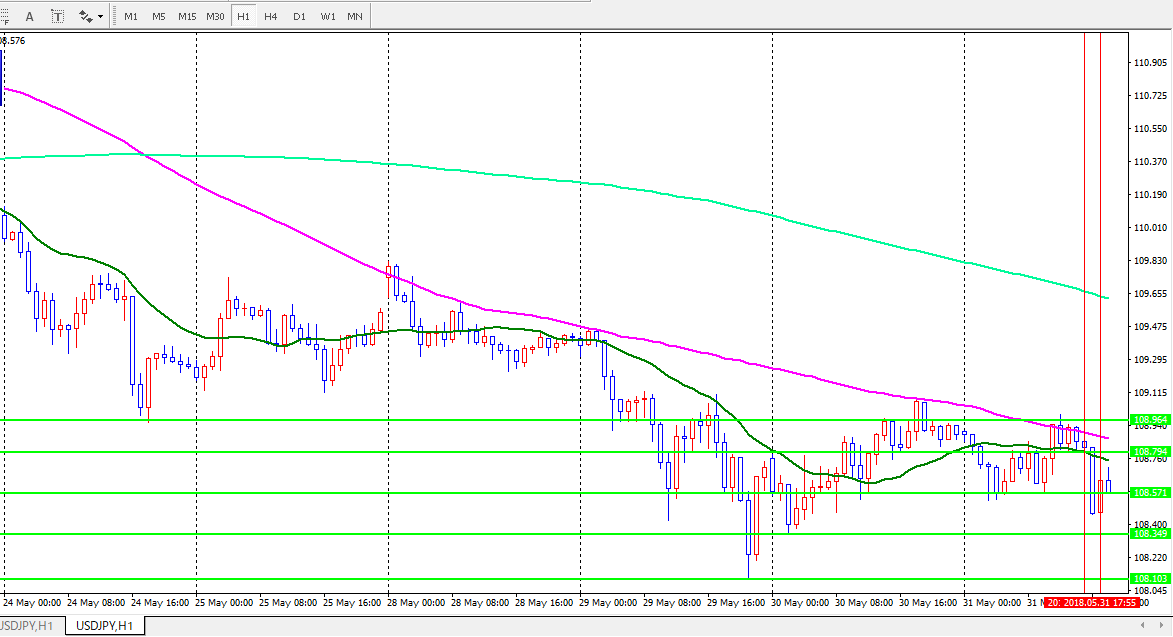The image size is (1173, 637).
Task: Click the 31 May 00:00 time axis label
Action: [x=993, y=603]
